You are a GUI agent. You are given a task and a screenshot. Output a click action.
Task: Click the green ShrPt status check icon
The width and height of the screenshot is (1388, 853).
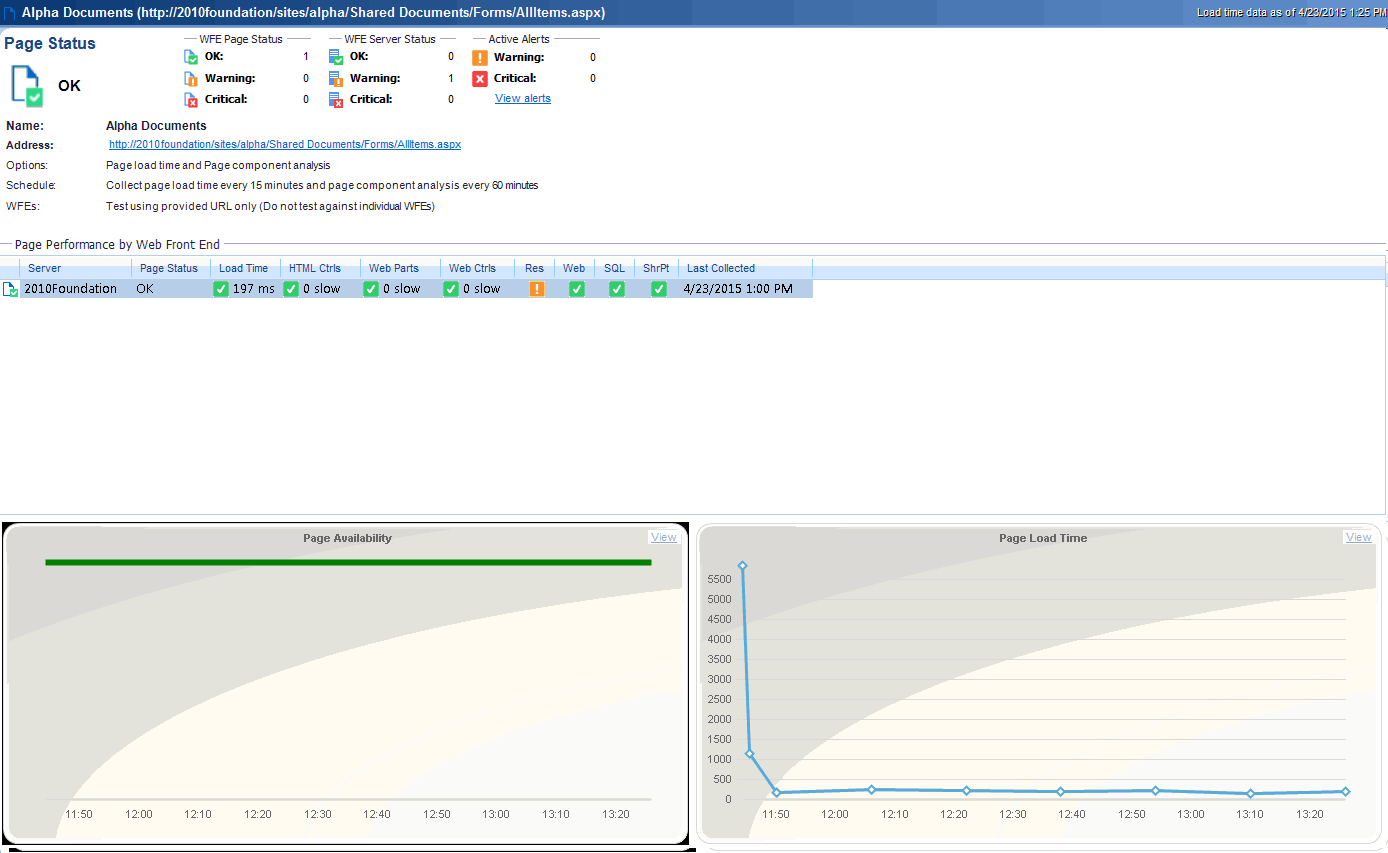tap(659, 289)
